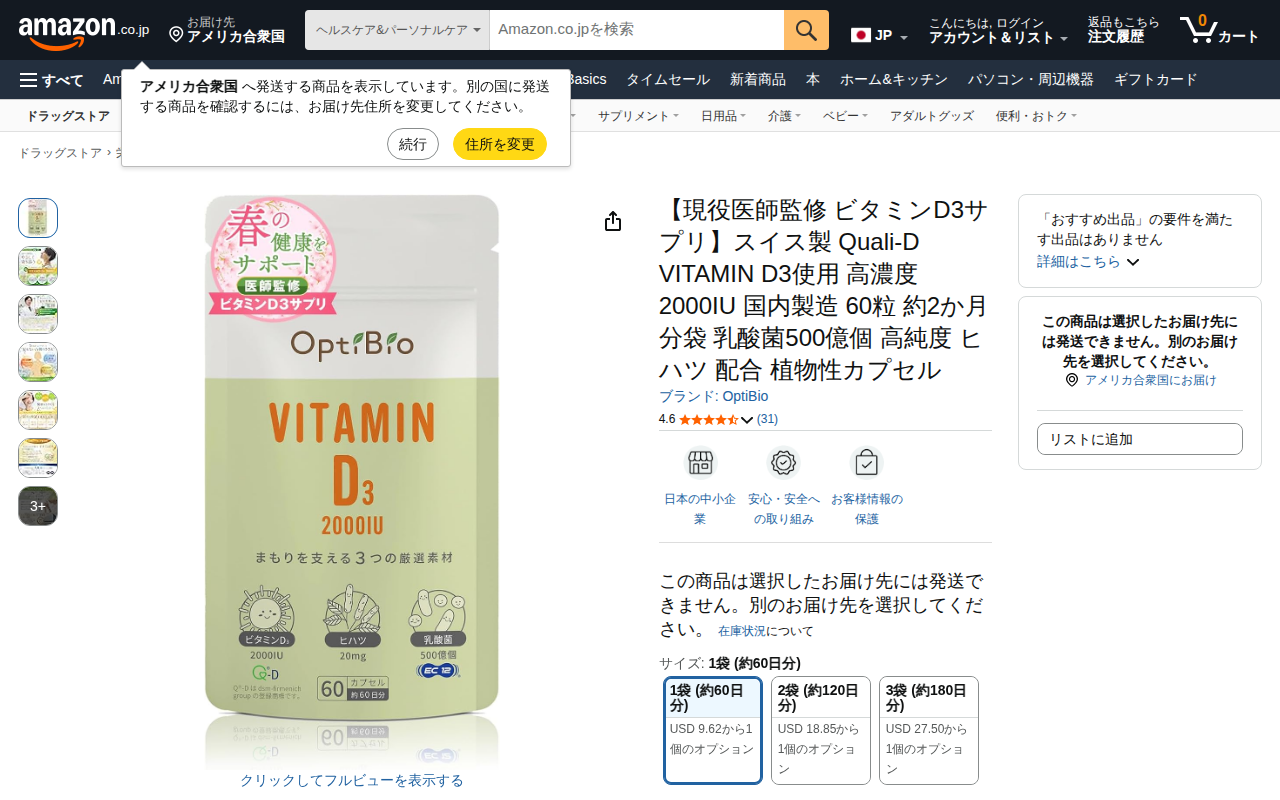
Task: Expand the 詳細はこちら chevron
Action: click(1133, 262)
